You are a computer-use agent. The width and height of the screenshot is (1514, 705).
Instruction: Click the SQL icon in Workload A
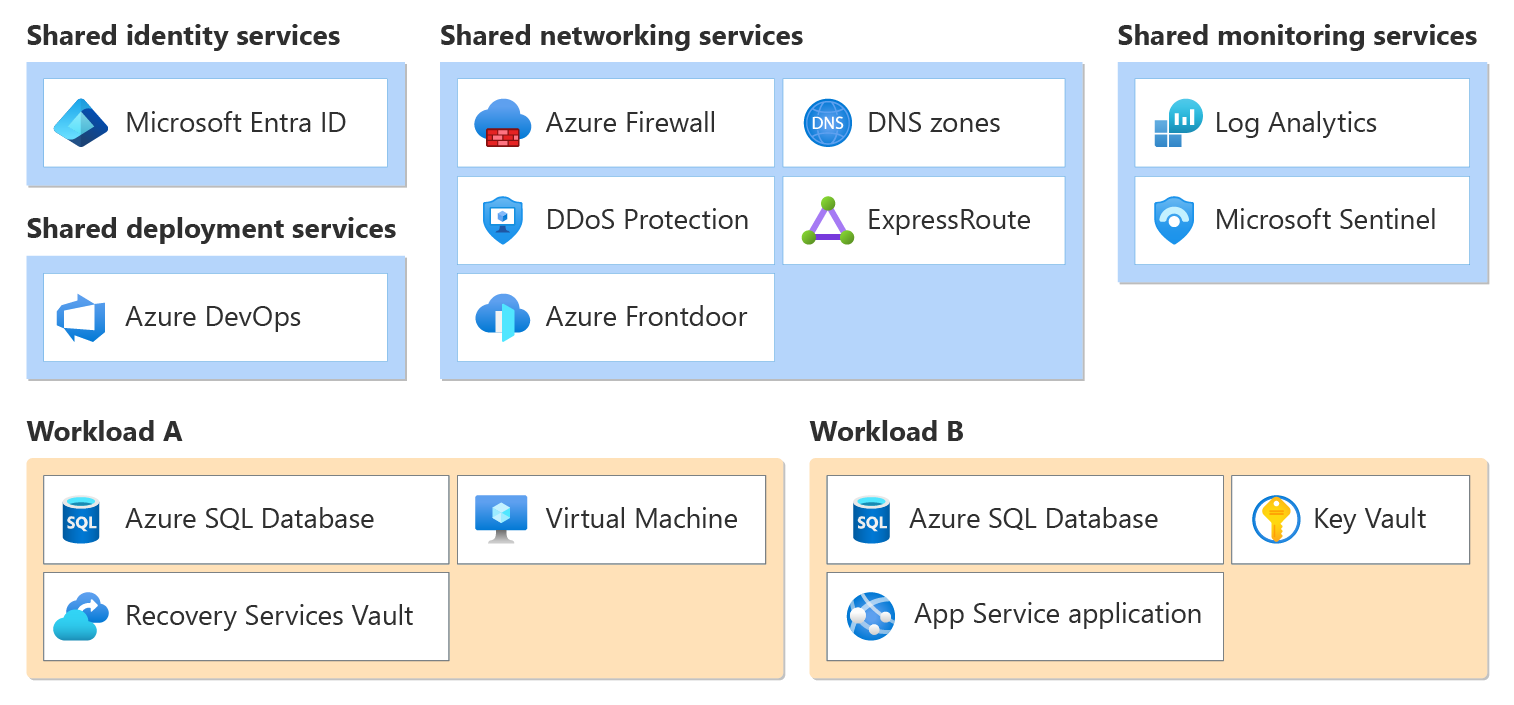click(81, 519)
